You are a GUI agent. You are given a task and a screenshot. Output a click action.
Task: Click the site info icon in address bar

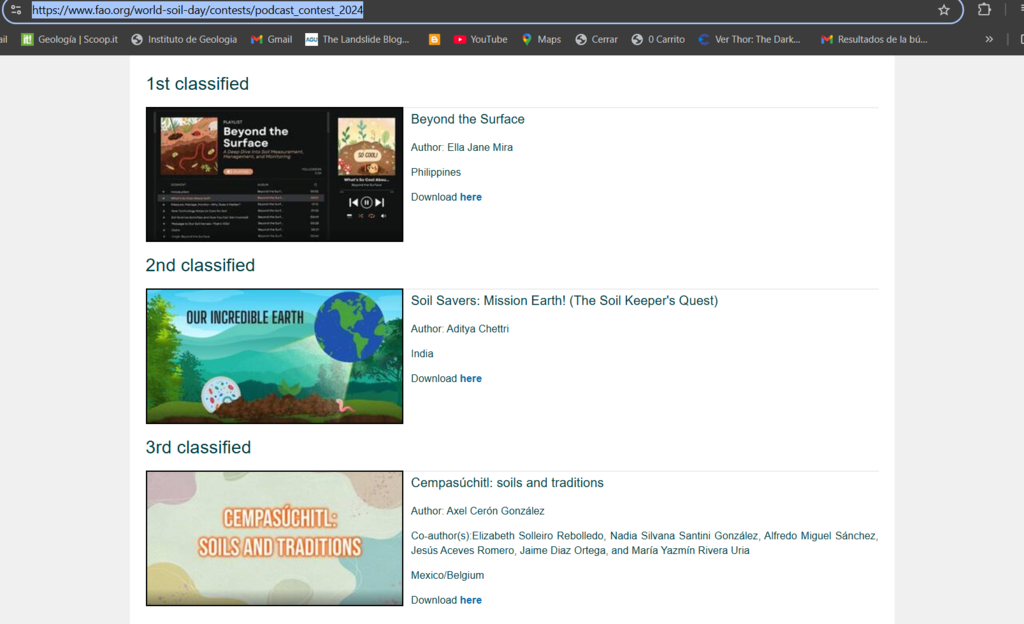(16, 10)
